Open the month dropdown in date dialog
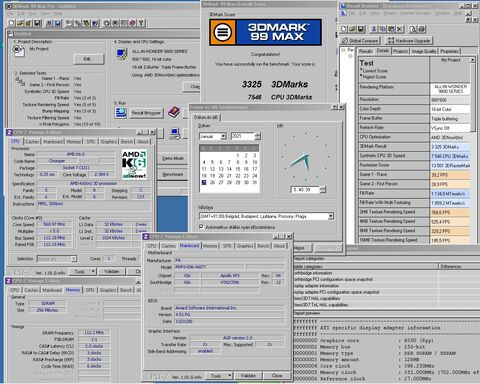The width and height of the screenshot is (480, 384). [223, 136]
